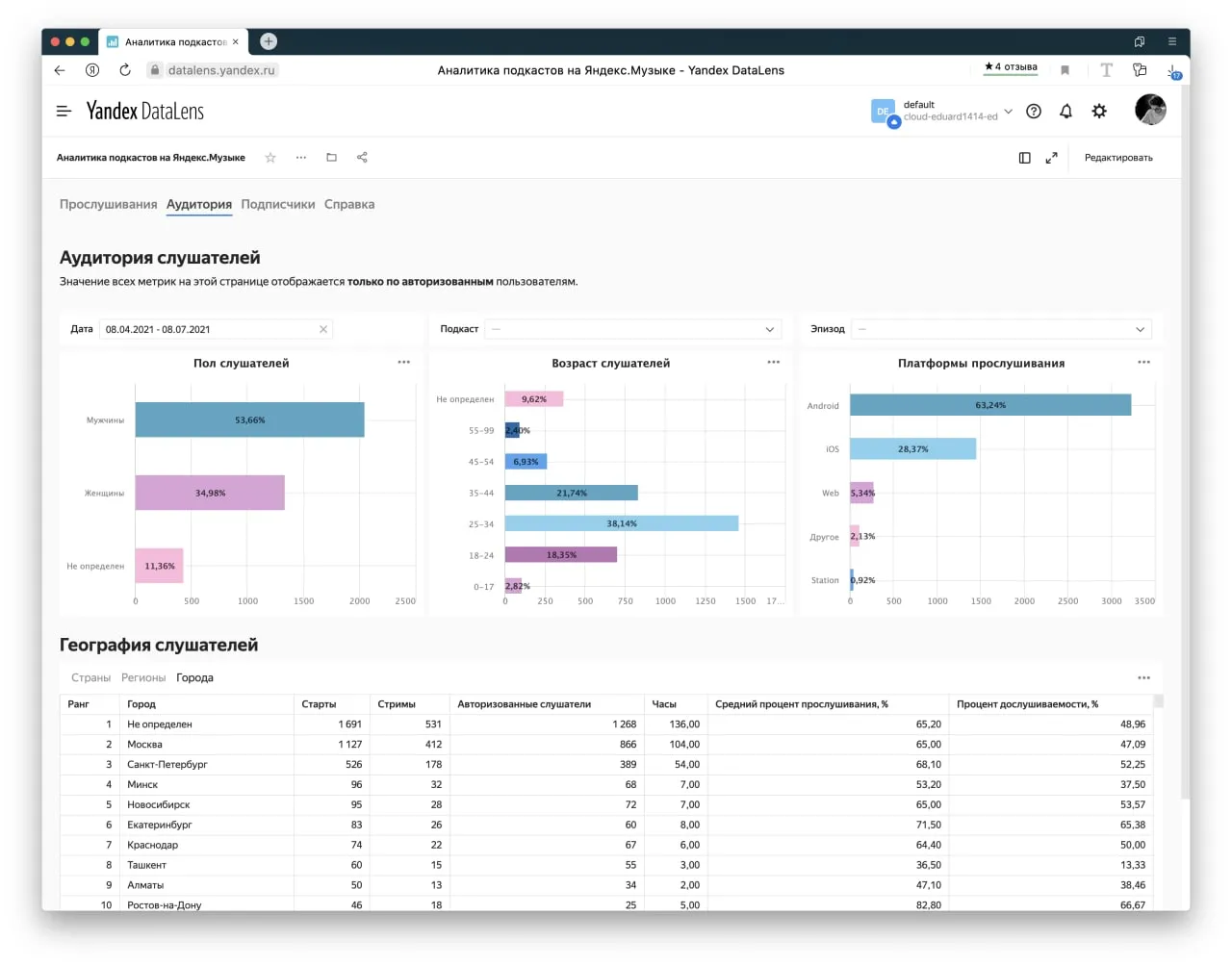
Task: Click the share dashboard icon
Action: [x=362, y=158]
